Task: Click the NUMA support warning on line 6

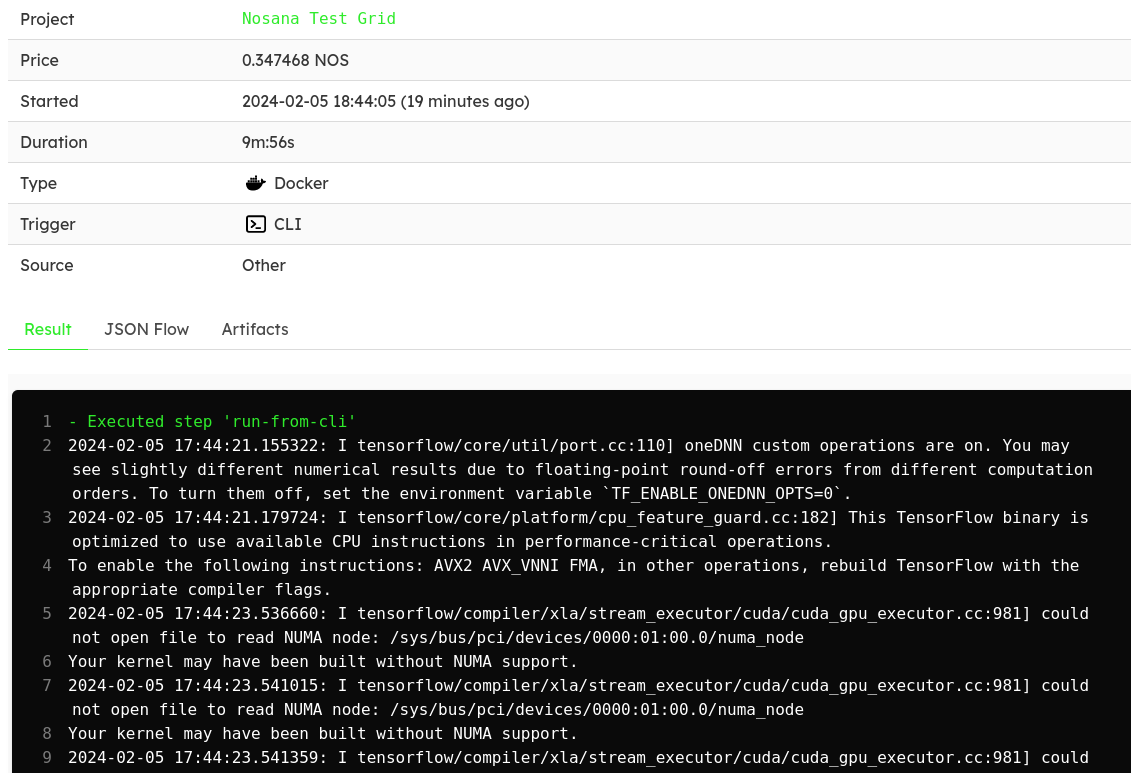Action: [x=320, y=661]
